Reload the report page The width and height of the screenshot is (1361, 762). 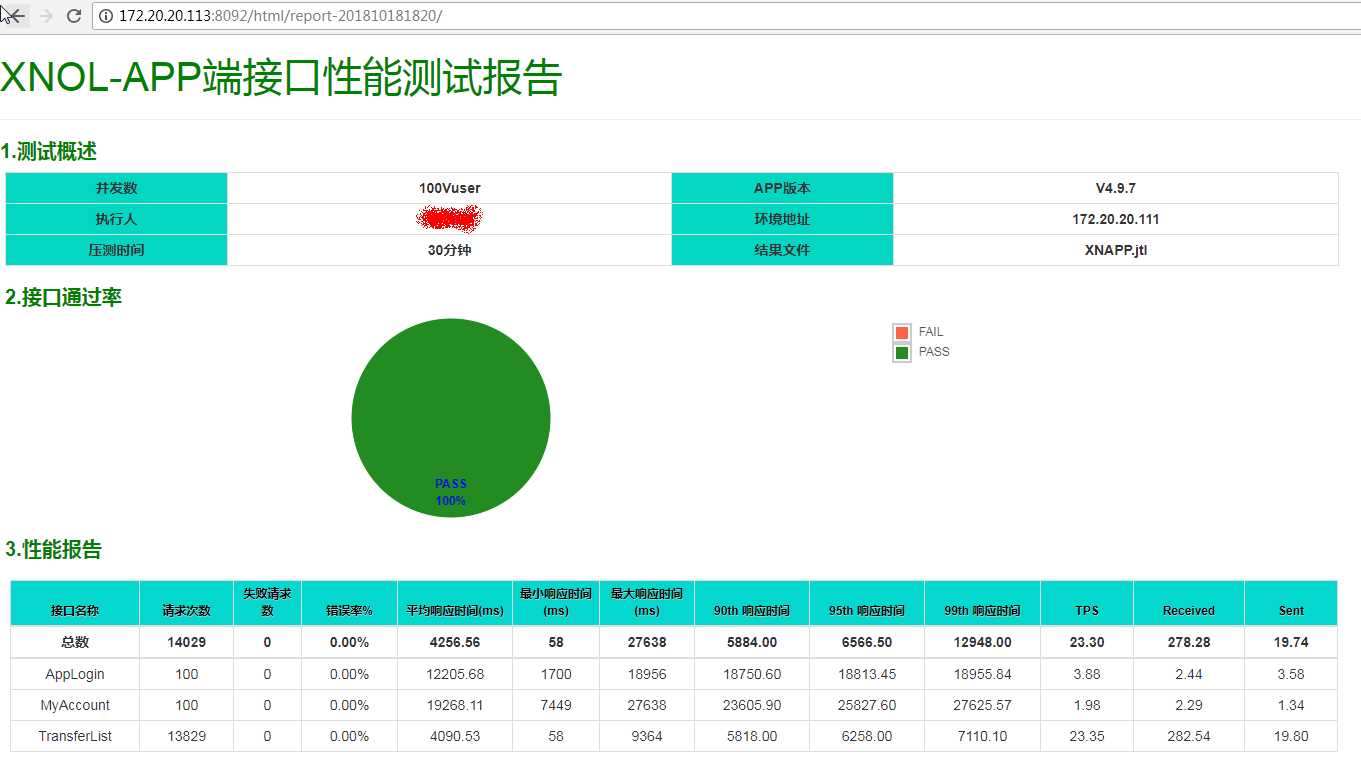point(73,16)
